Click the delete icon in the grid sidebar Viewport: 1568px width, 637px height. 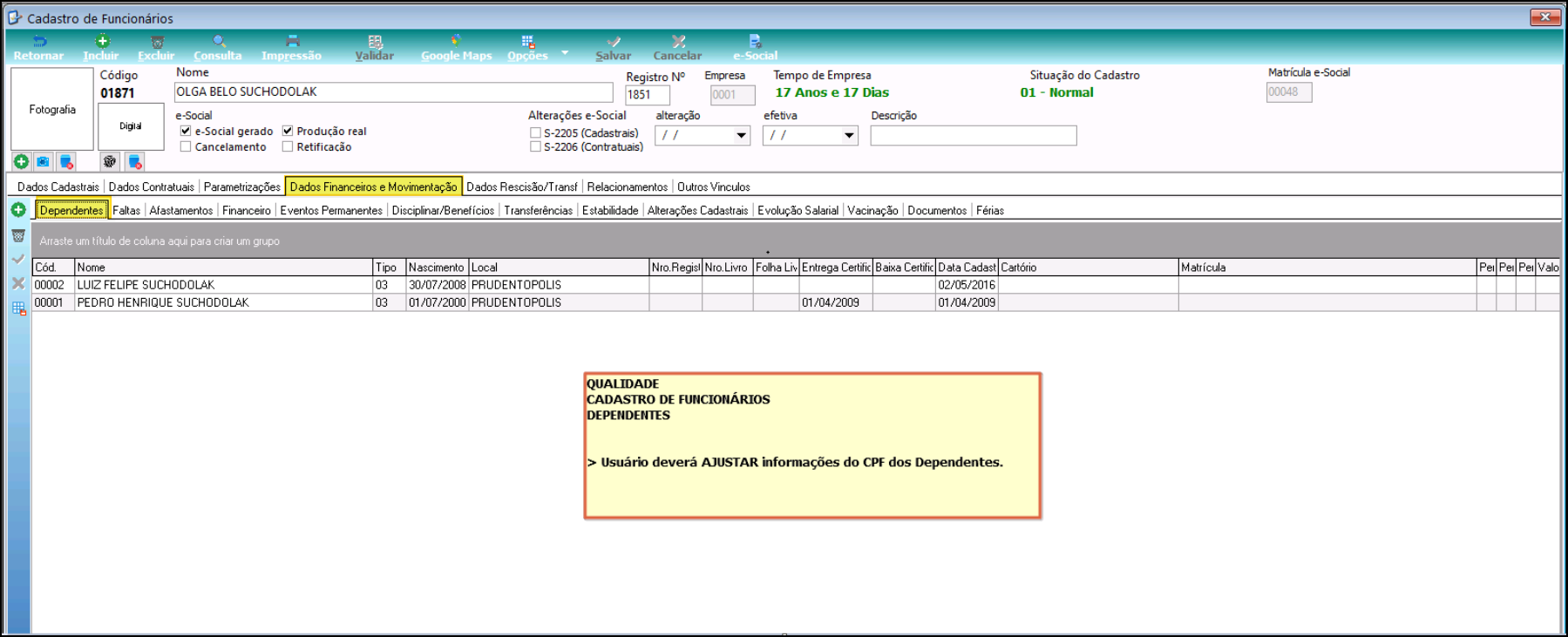tap(18, 236)
